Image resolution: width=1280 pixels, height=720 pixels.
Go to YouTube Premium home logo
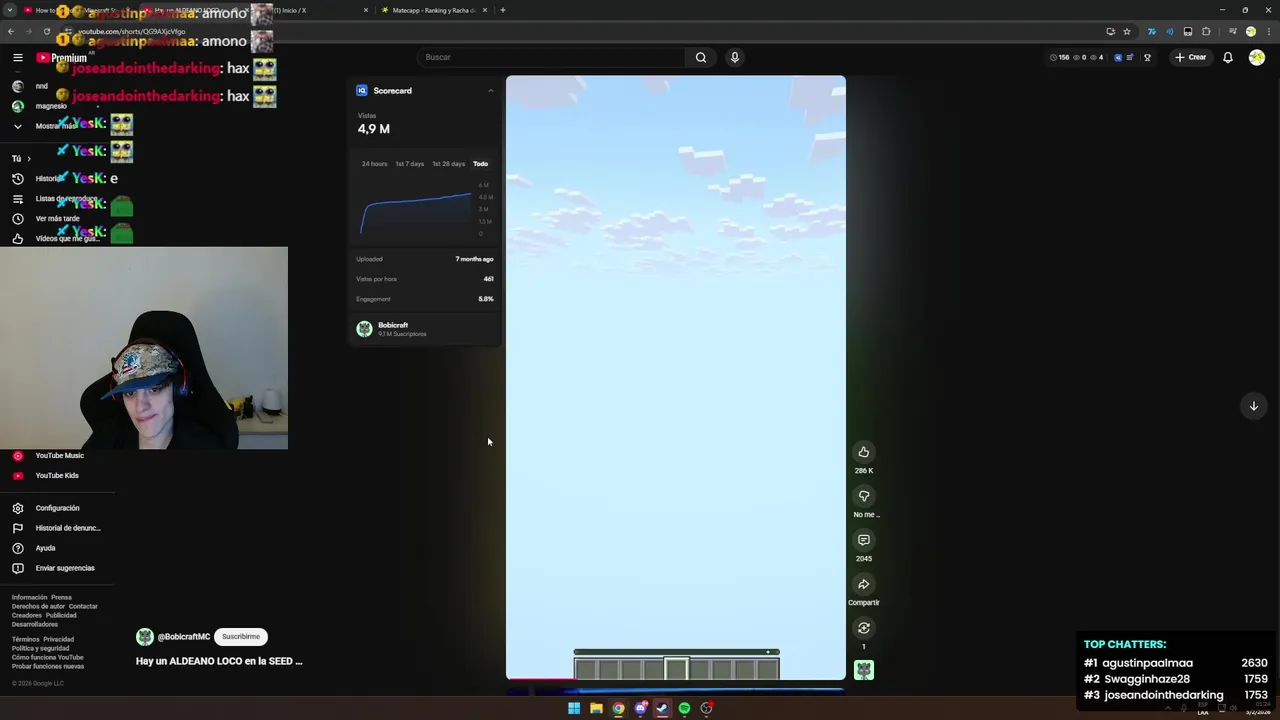pos(61,58)
